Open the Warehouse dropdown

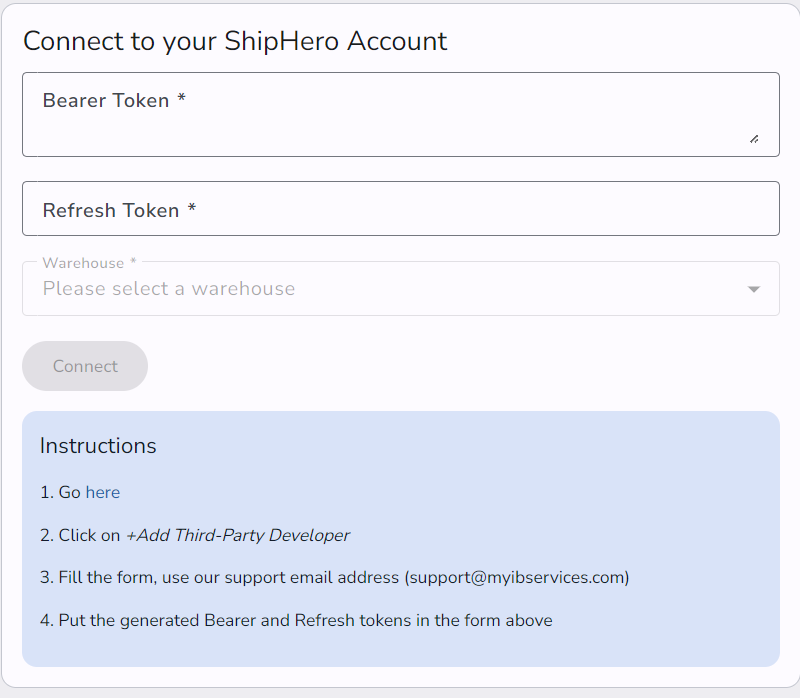(x=400, y=289)
